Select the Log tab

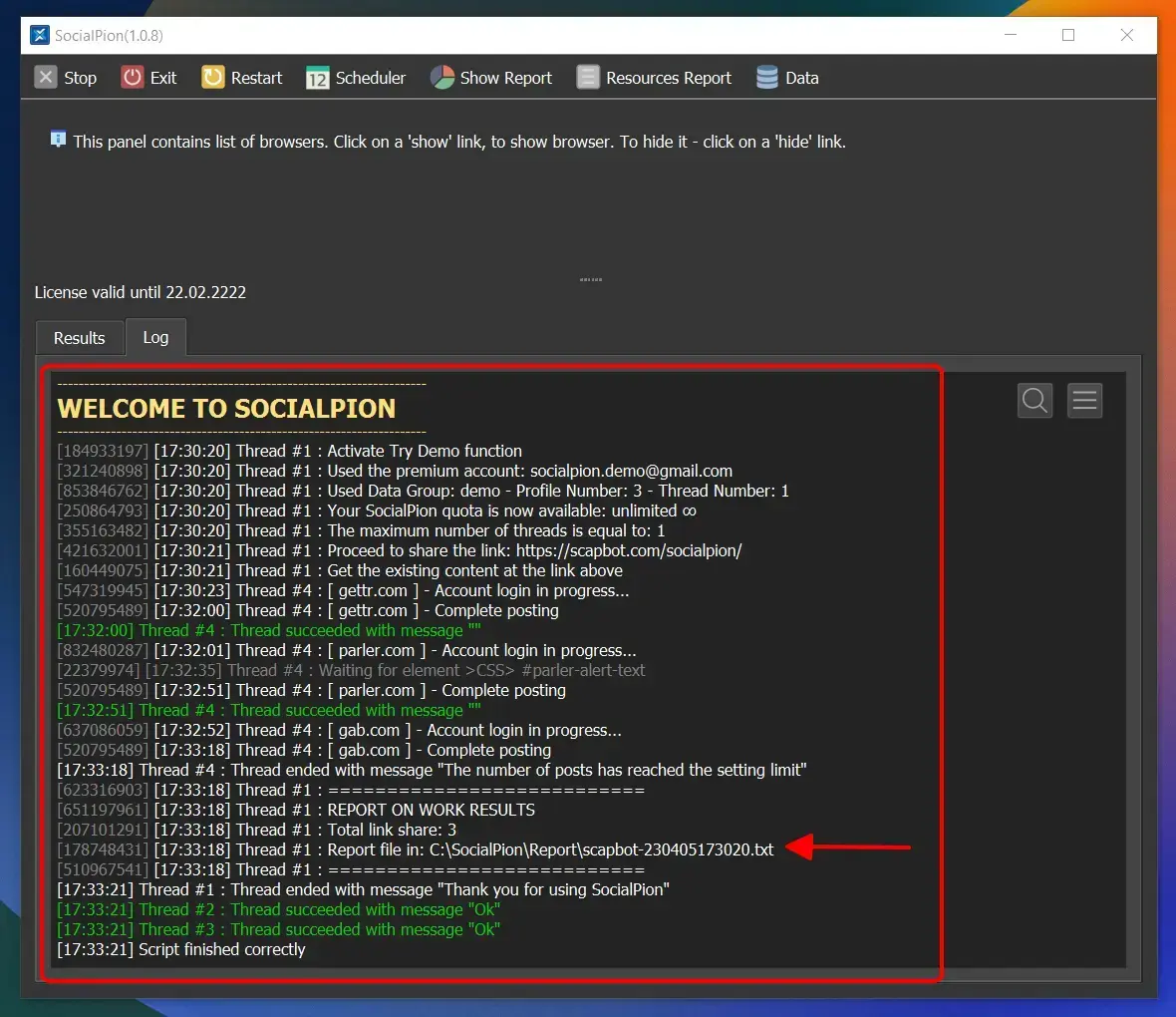156,337
